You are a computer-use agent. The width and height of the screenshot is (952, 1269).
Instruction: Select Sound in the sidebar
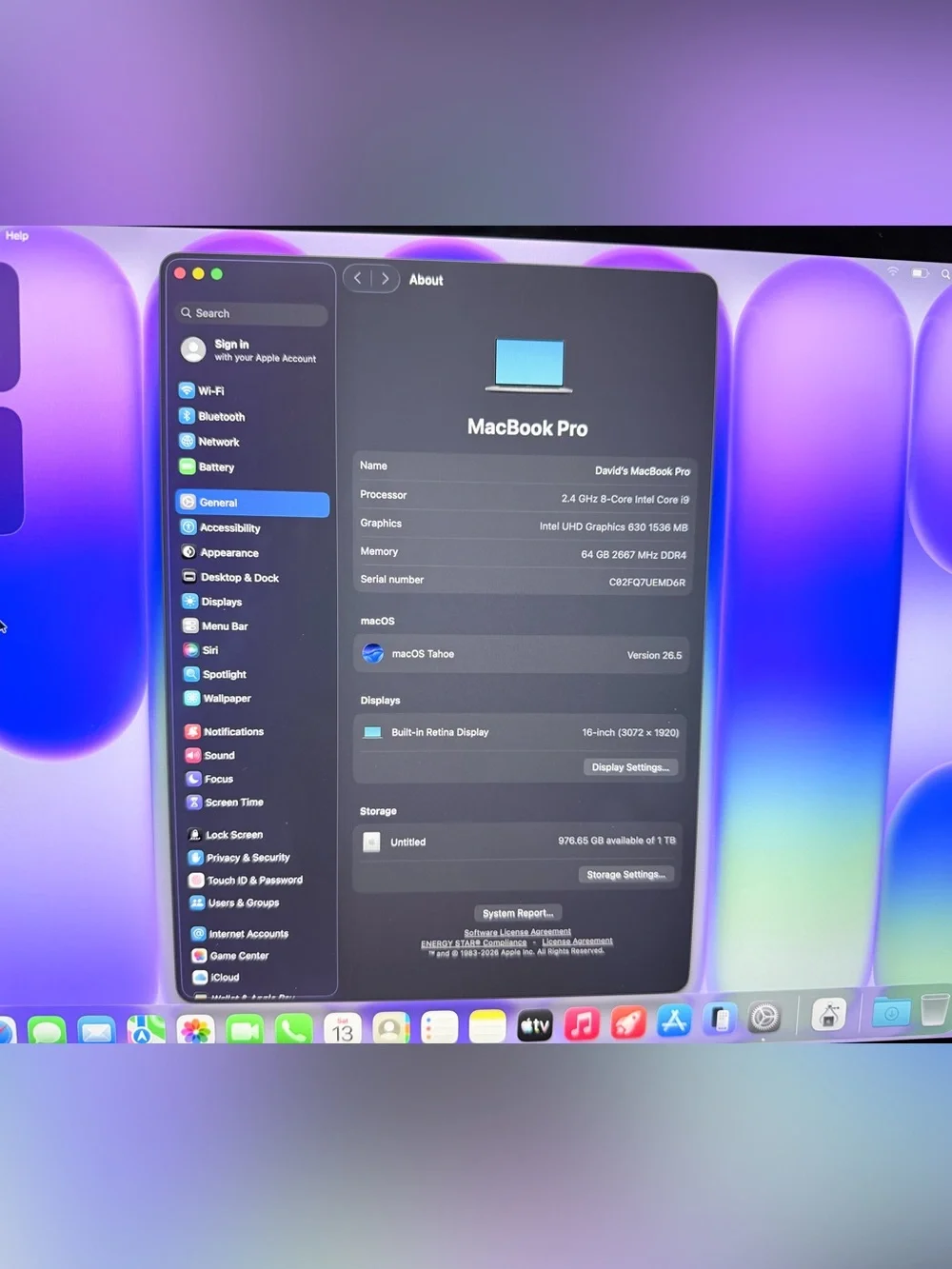210,755
